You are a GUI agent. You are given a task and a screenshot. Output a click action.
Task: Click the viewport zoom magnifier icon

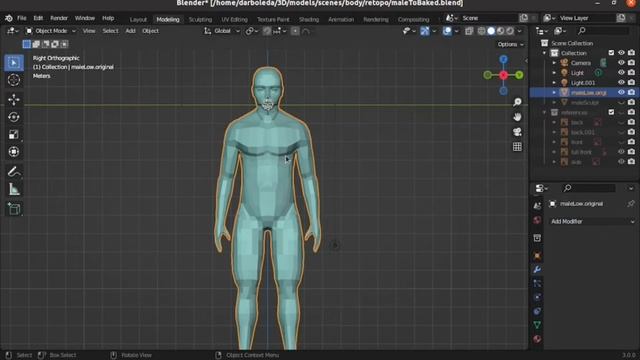pyautogui.click(x=517, y=102)
